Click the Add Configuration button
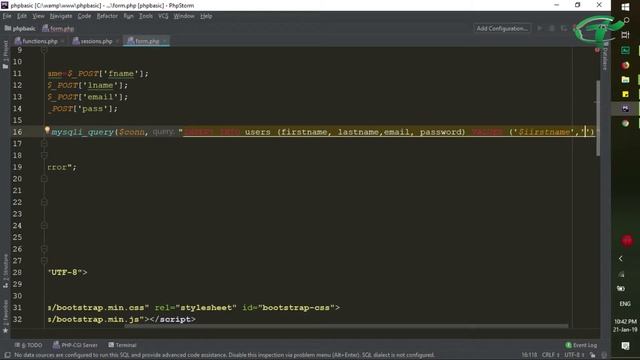Image resolution: width=640 pixels, height=360 pixels. click(502, 28)
